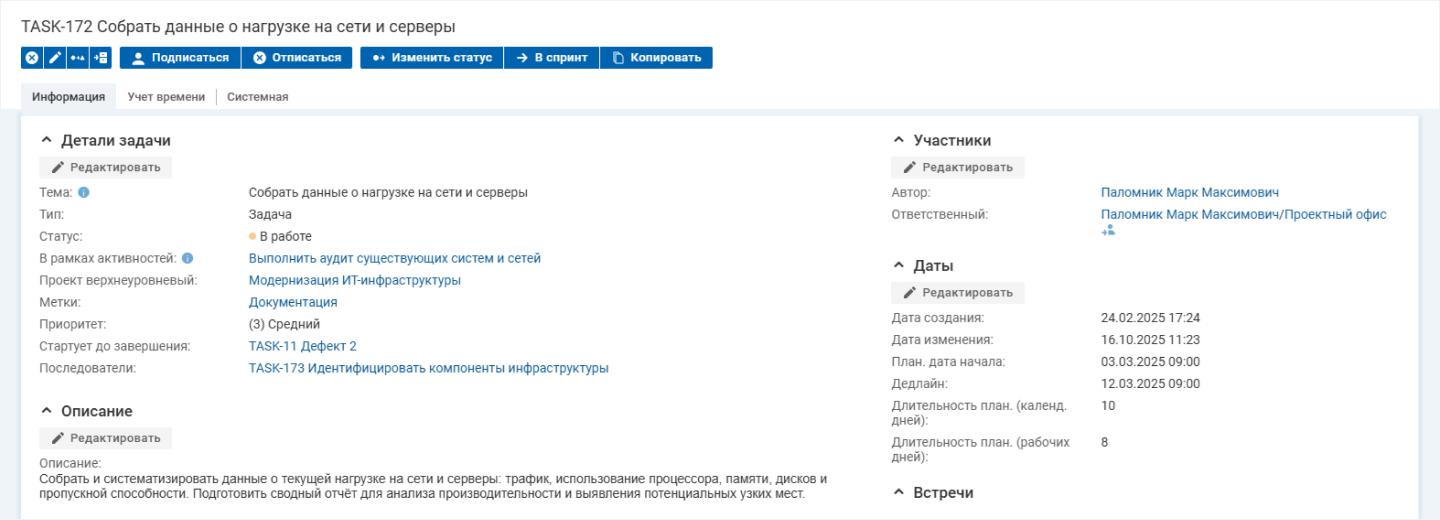Click the reassign person icon under Ответственный
The image size is (1440, 520).
[1108, 231]
